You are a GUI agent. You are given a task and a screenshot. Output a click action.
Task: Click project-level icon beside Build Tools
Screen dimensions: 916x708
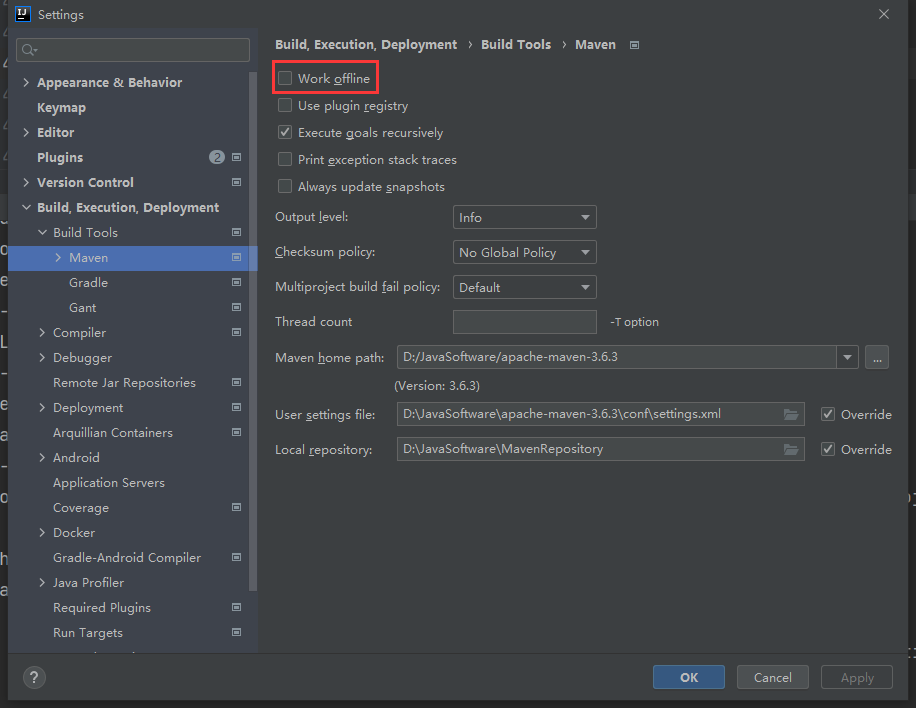pyautogui.click(x=237, y=232)
